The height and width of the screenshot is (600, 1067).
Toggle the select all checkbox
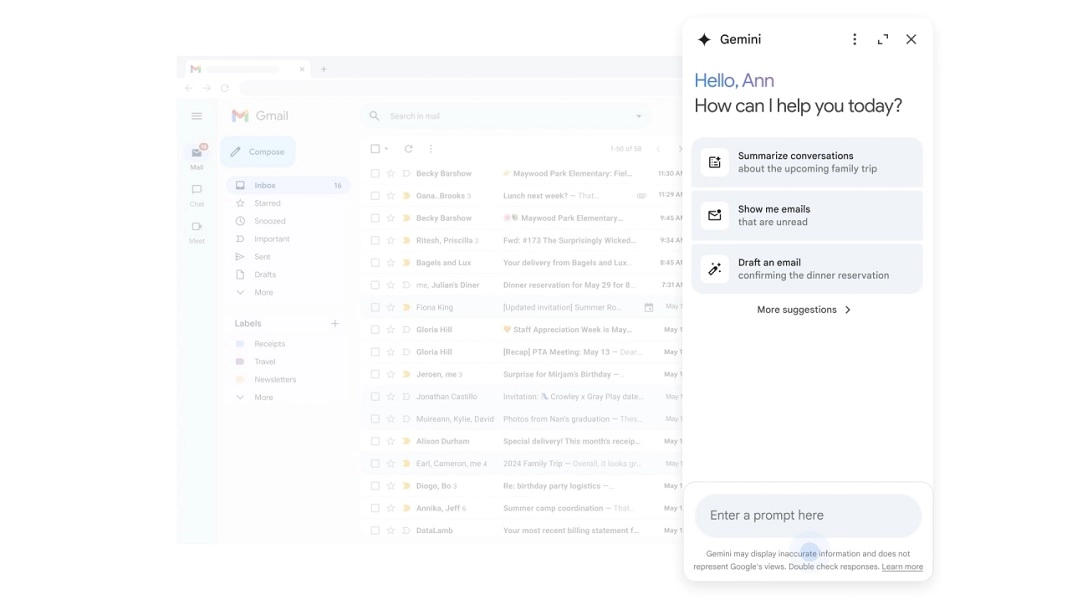coord(375,148)
